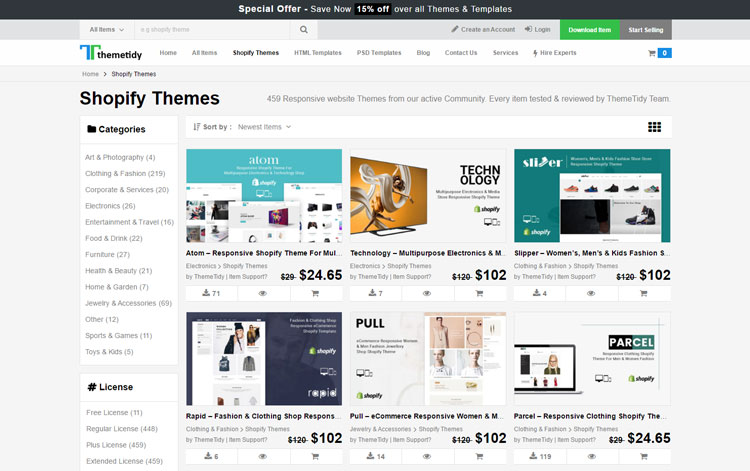Filter by Clothing & Fashion category
The width and height of the screenshot is (750, 471).
pyautogui.click(x=125, y=174)
